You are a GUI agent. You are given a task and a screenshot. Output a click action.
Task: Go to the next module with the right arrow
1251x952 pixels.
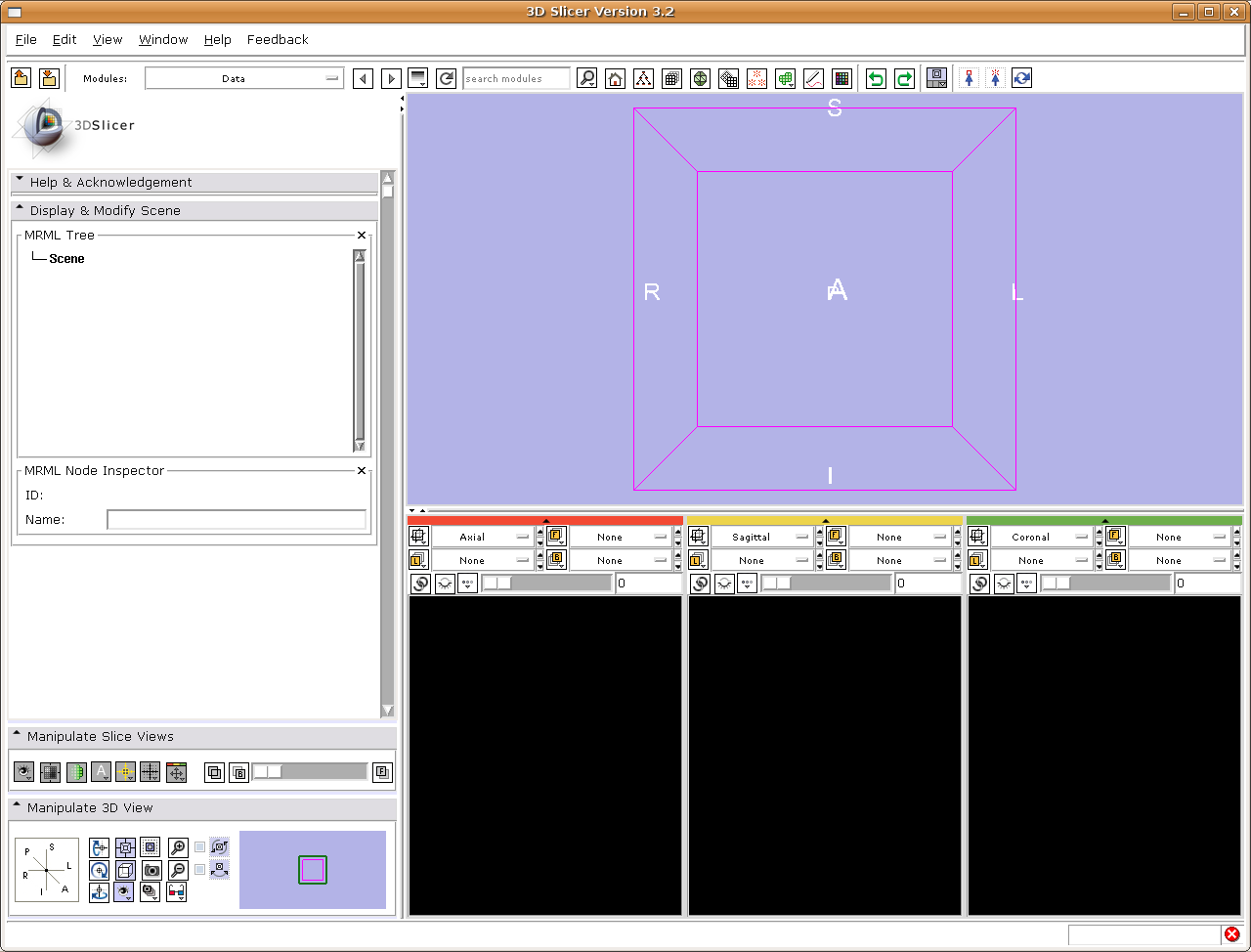tap(391, 78)
